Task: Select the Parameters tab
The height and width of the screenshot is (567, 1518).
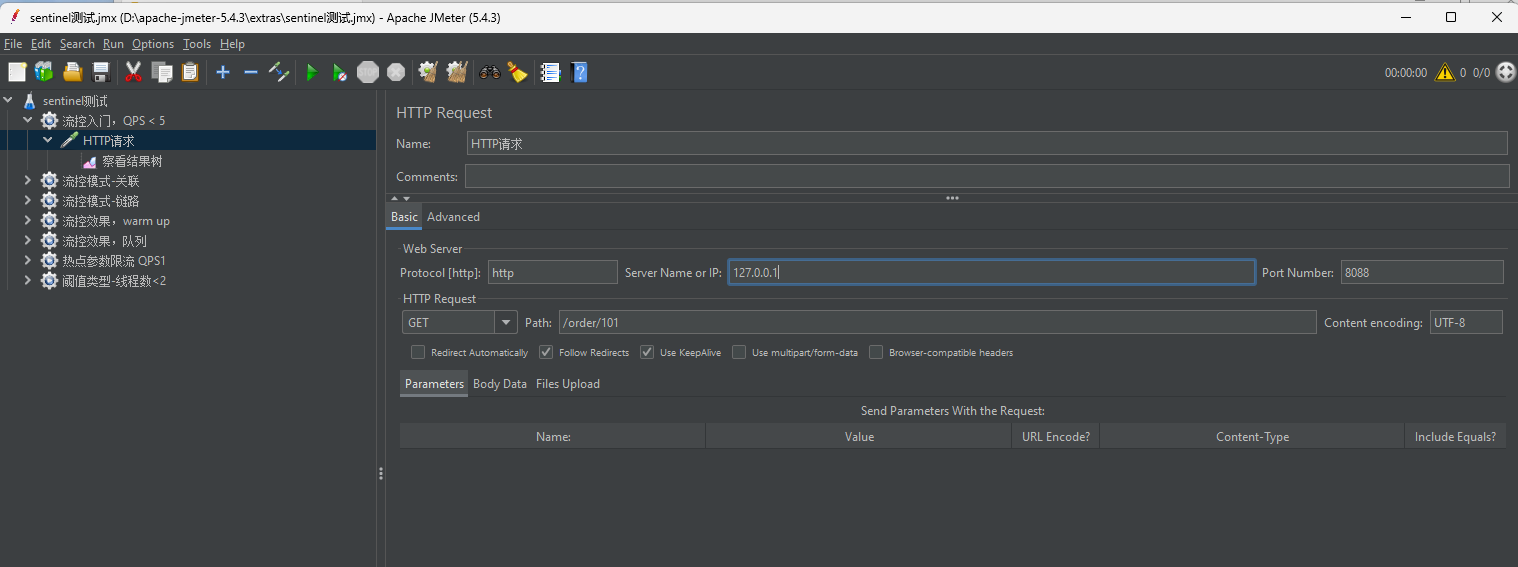Action: pyautogui.click(x=434, y=384)
